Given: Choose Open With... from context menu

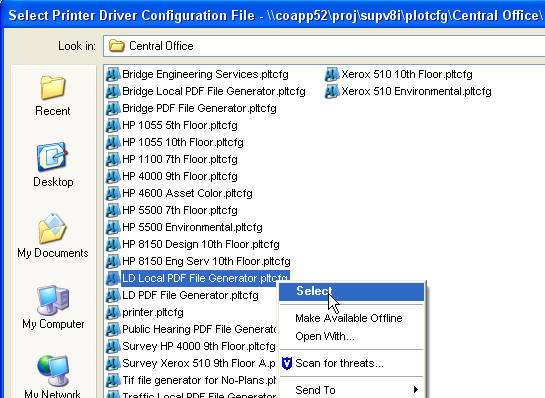Looking at the screenshot, I should tap(325, 336).
